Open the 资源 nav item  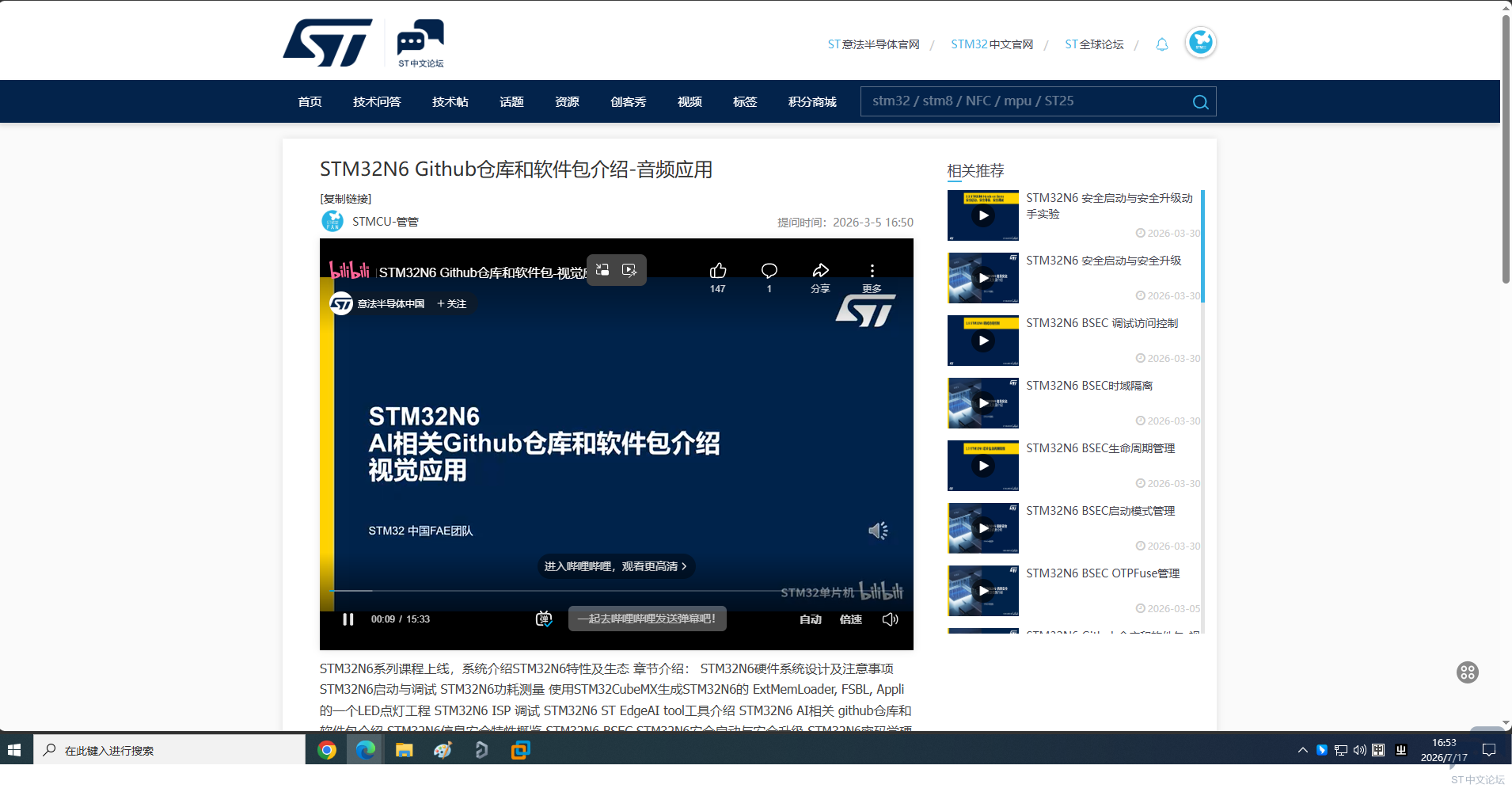coord(567,102)
